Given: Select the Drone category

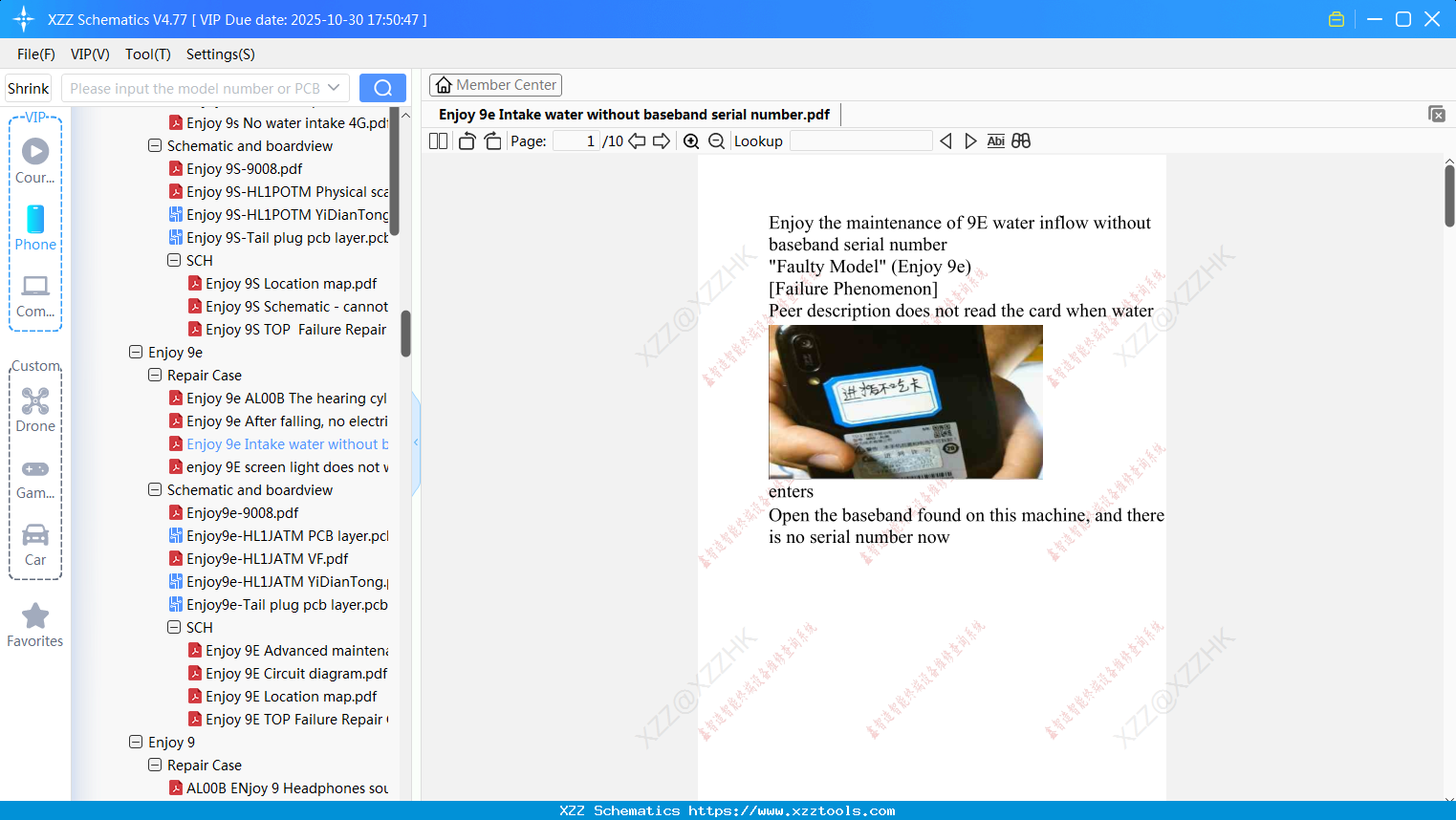Looking at the screenshot, I should [x=35, y=409].
